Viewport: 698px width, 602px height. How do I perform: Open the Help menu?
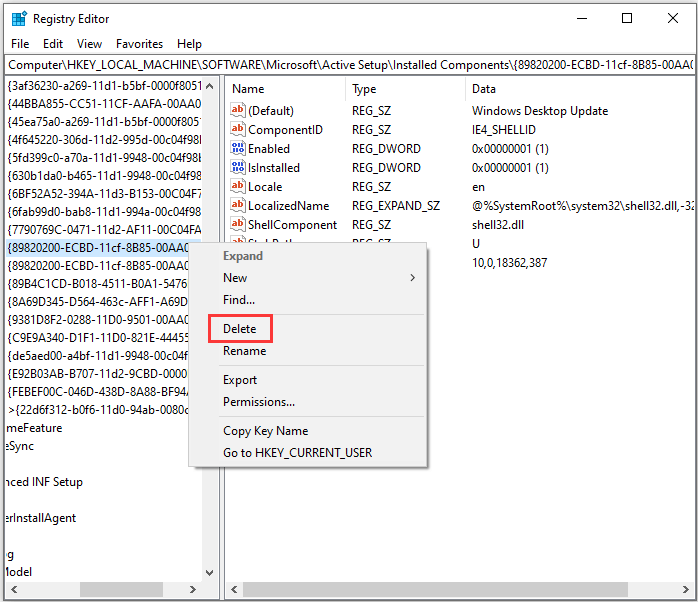point(189,44)
